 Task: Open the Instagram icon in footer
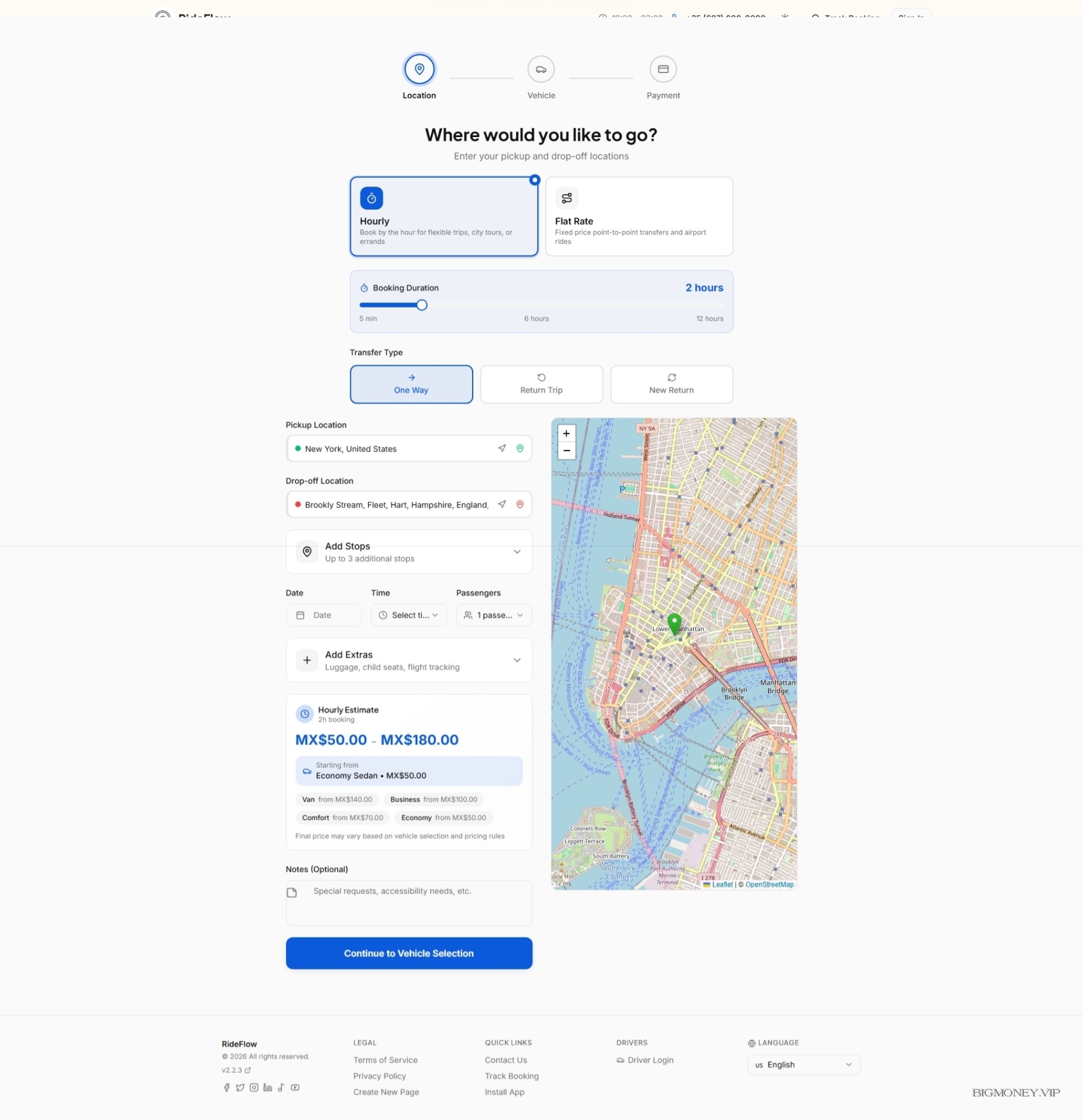pos(254,1087)
